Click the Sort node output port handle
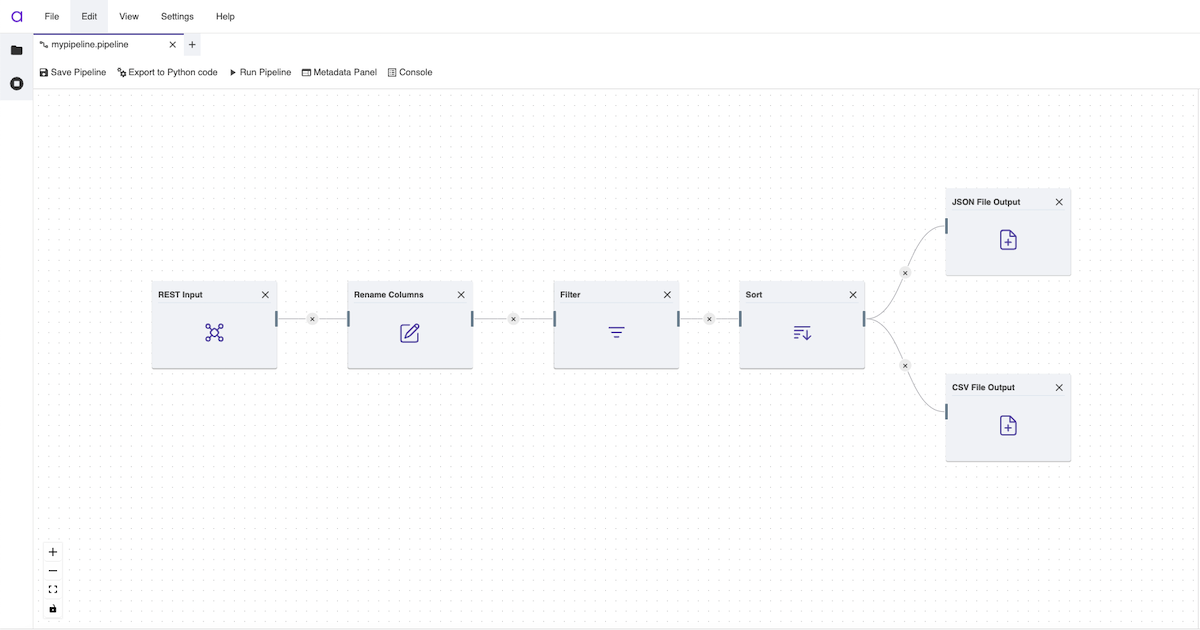The image size is (1200, 630). [865, 319]
